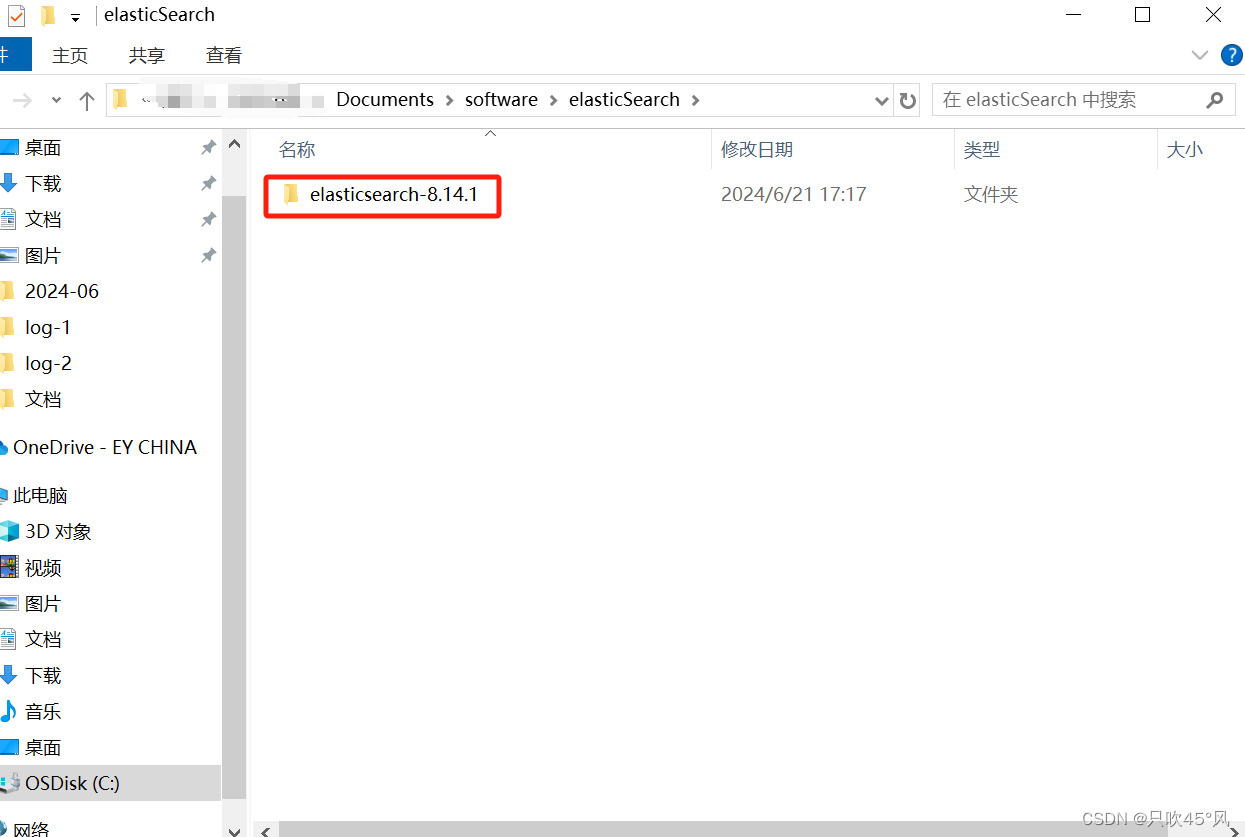Screen dimensions: 1245x837
Task: Click Documents in the address path
Action: (385, 100)
